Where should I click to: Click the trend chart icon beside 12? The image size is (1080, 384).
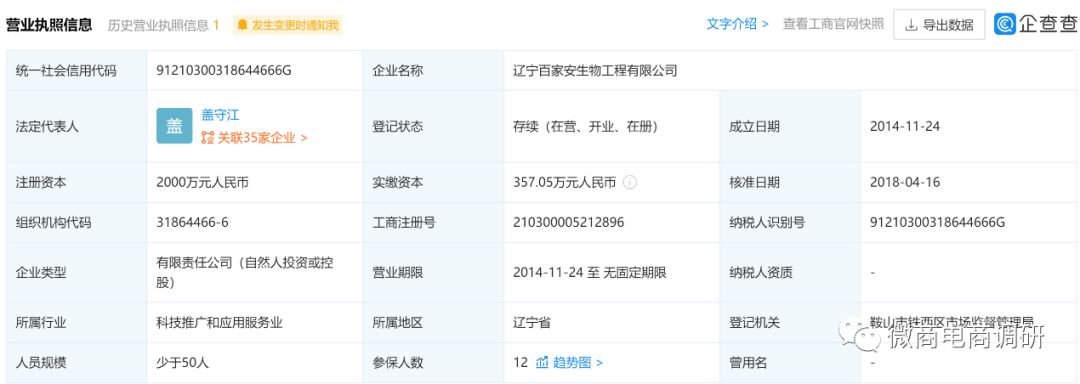[x=541, y=363]
